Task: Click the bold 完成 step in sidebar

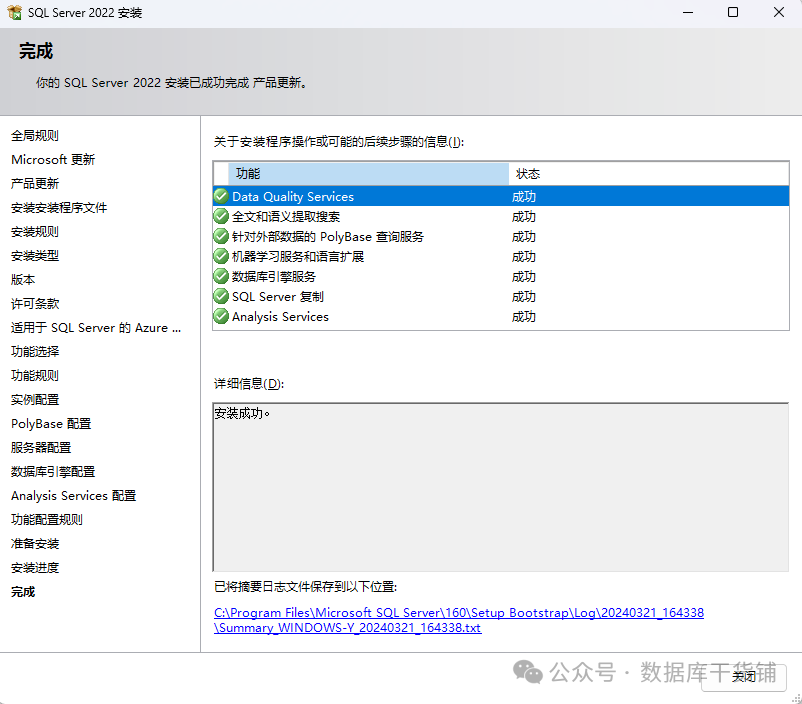Action: [23, 592]
